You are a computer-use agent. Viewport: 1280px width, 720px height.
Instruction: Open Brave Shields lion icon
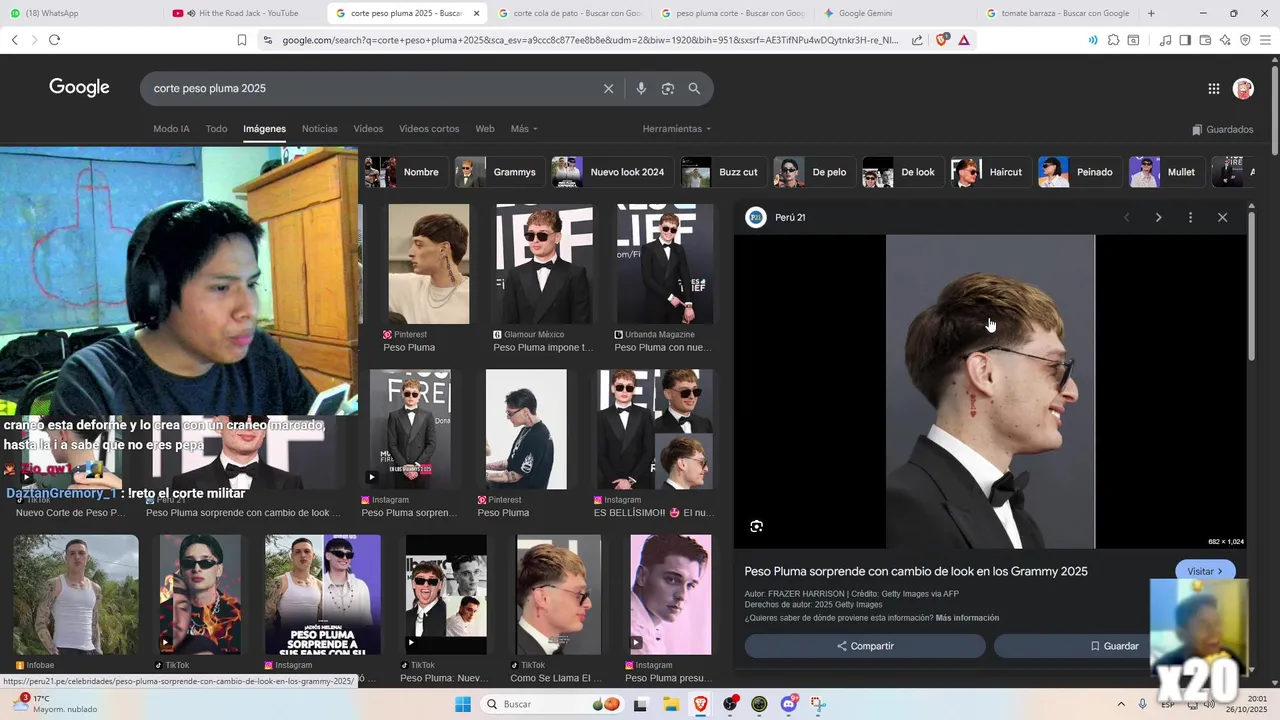(941, 40)
